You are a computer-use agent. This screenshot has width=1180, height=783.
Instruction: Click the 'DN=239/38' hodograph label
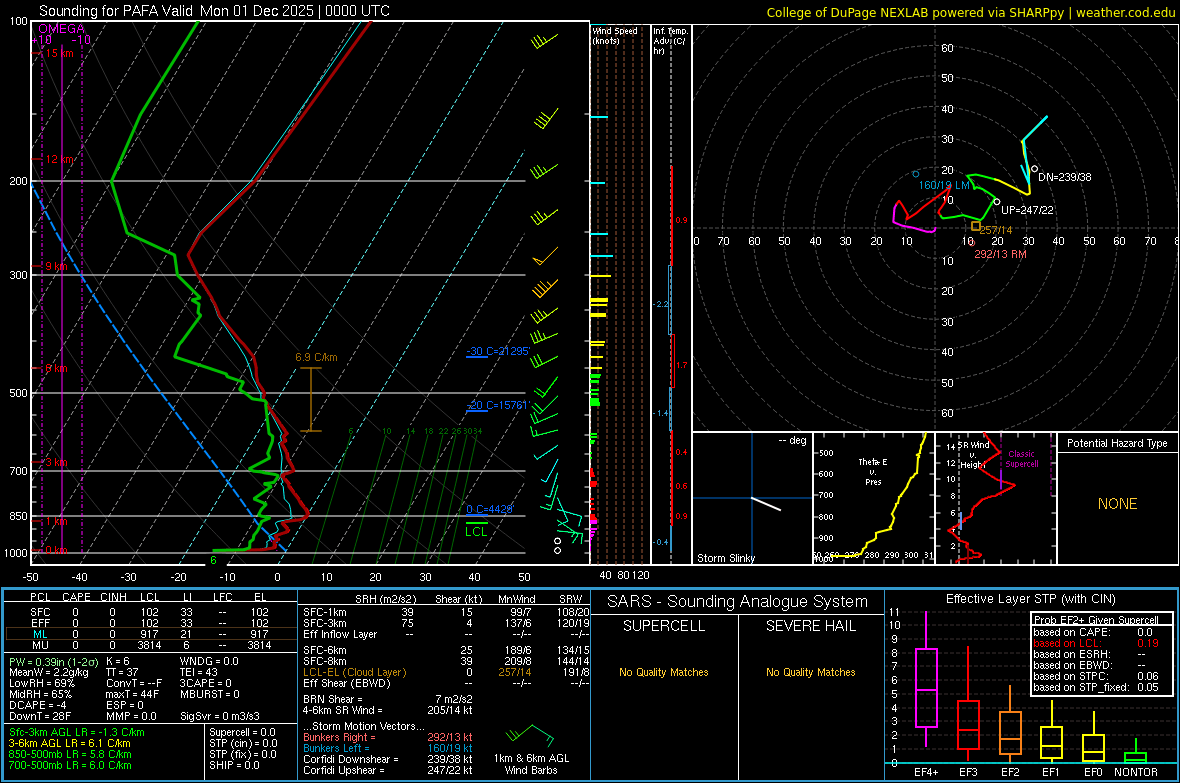point(1064,177)
